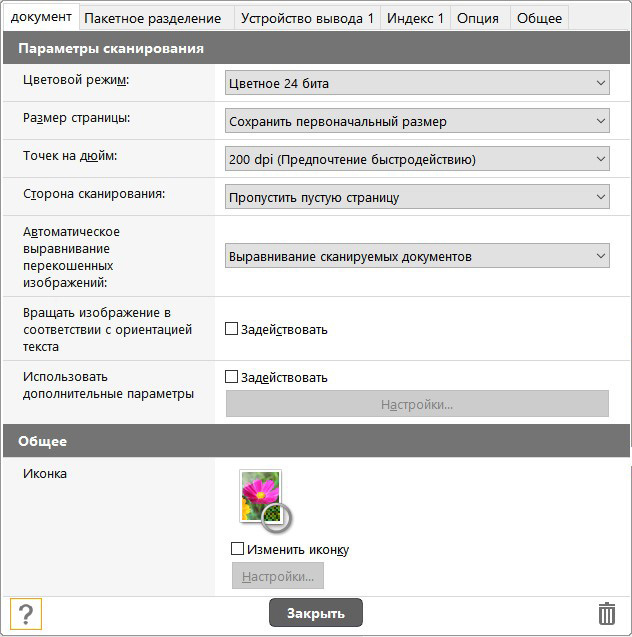Image resolution: width=632 pixels, height=637 pixels.
Task: Open the Цветовой режим dropdown
Action: pos(417,83)
